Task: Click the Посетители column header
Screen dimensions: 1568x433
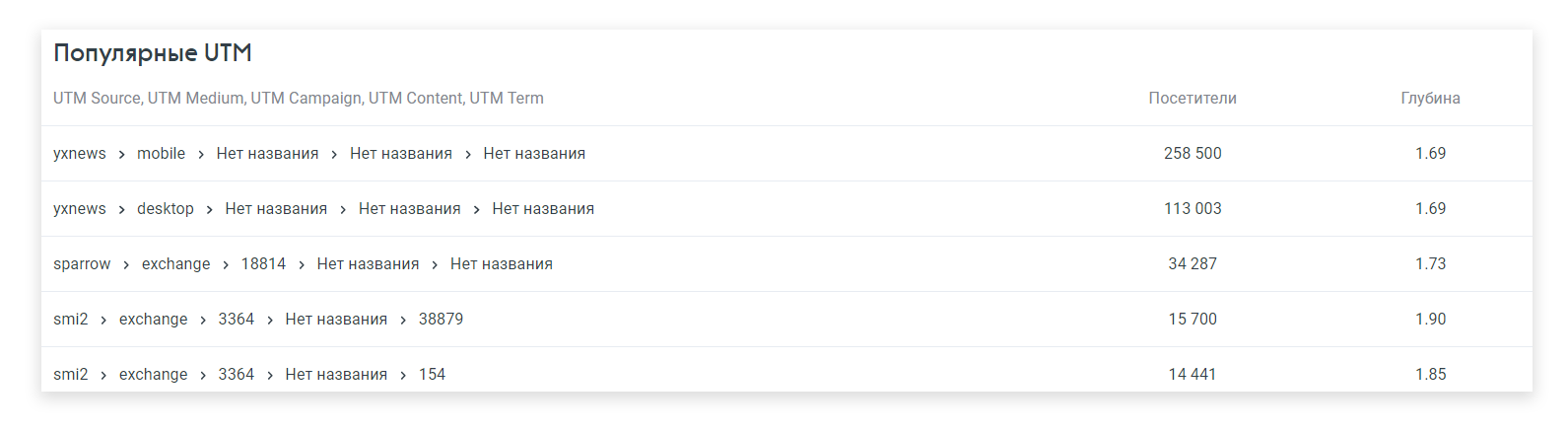Action: [1192, 99]
